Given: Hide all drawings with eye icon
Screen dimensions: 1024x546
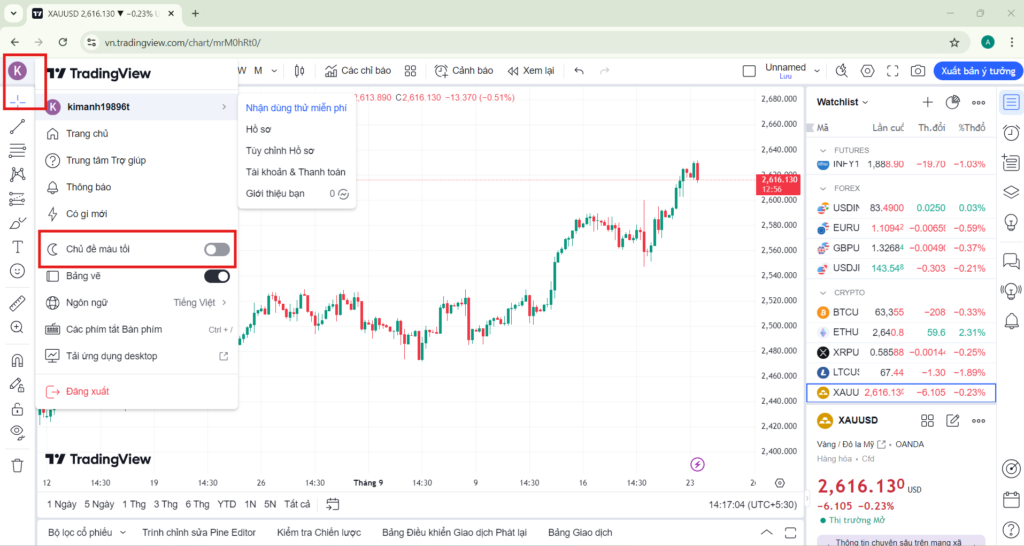Looking at the screenshot, I should (18, 432).
